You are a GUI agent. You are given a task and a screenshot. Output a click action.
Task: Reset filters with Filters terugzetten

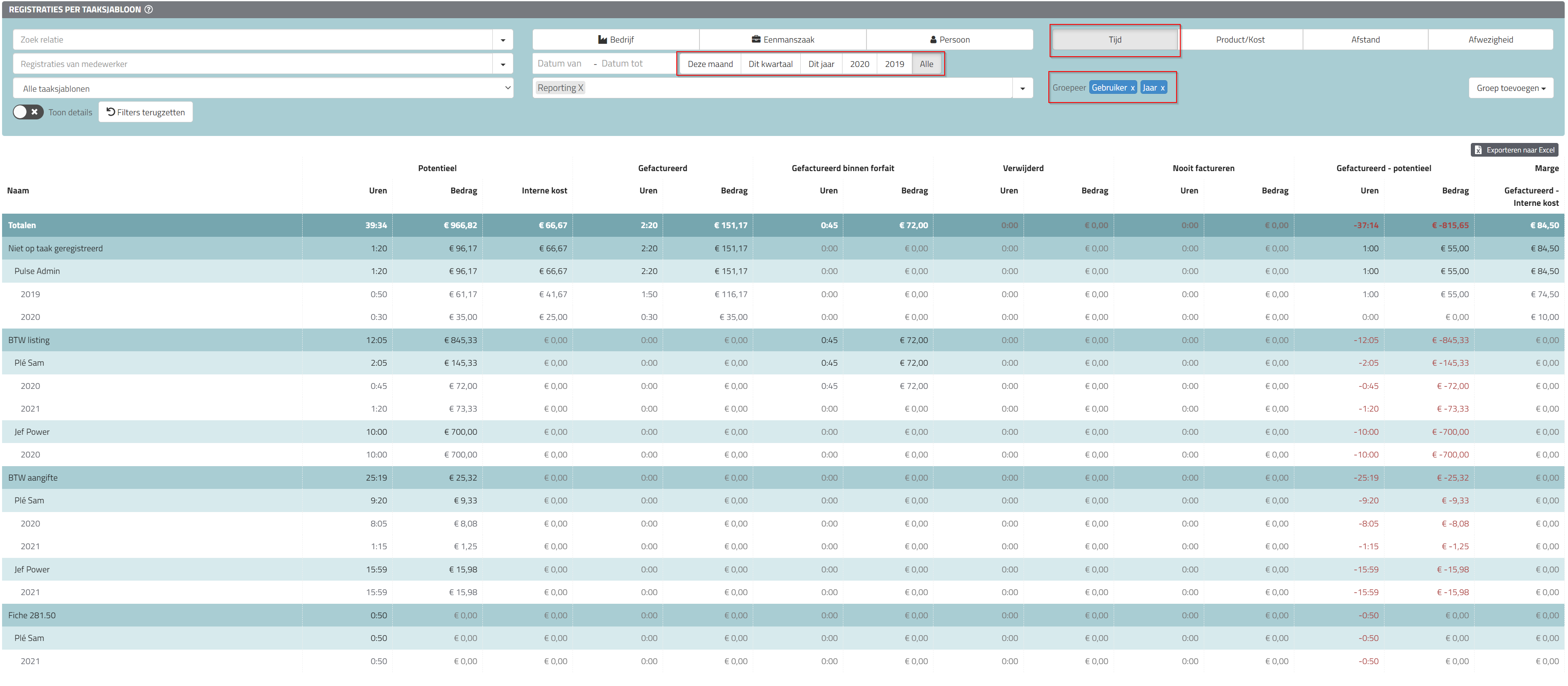pos(146,112)
